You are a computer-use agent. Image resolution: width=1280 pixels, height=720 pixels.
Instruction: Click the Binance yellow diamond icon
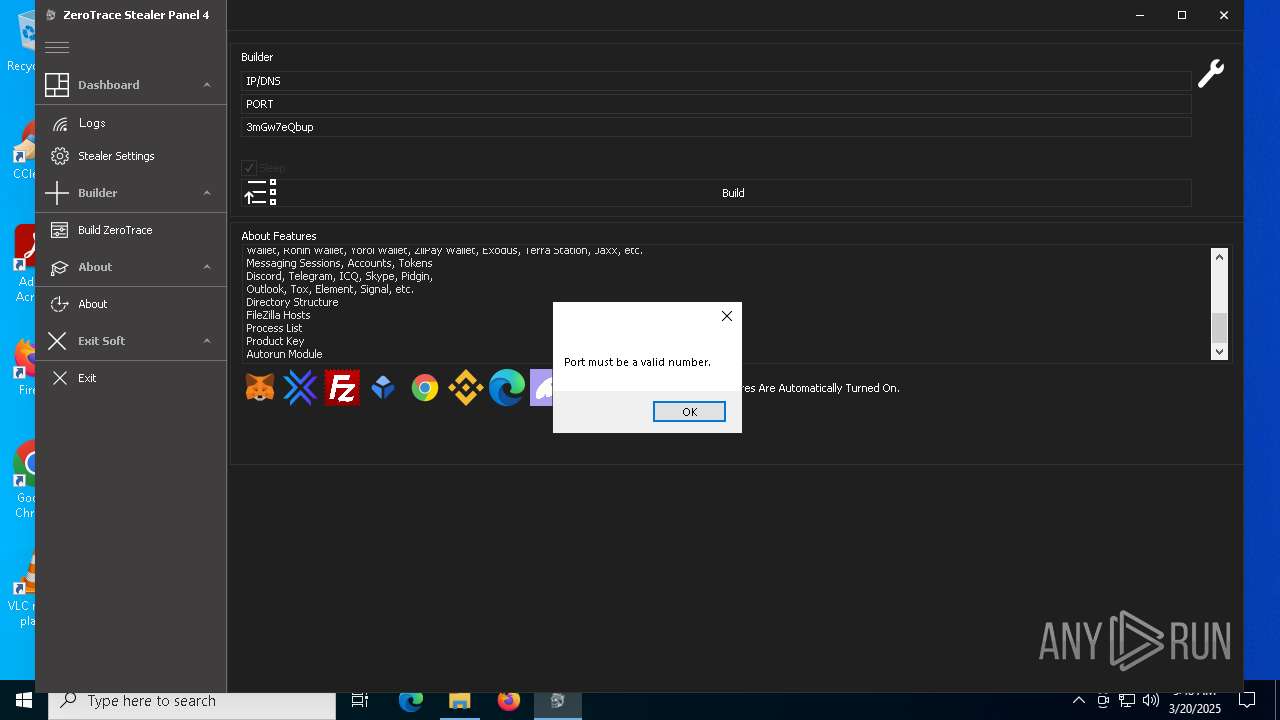pyautogui.click(x=466, y=388)
